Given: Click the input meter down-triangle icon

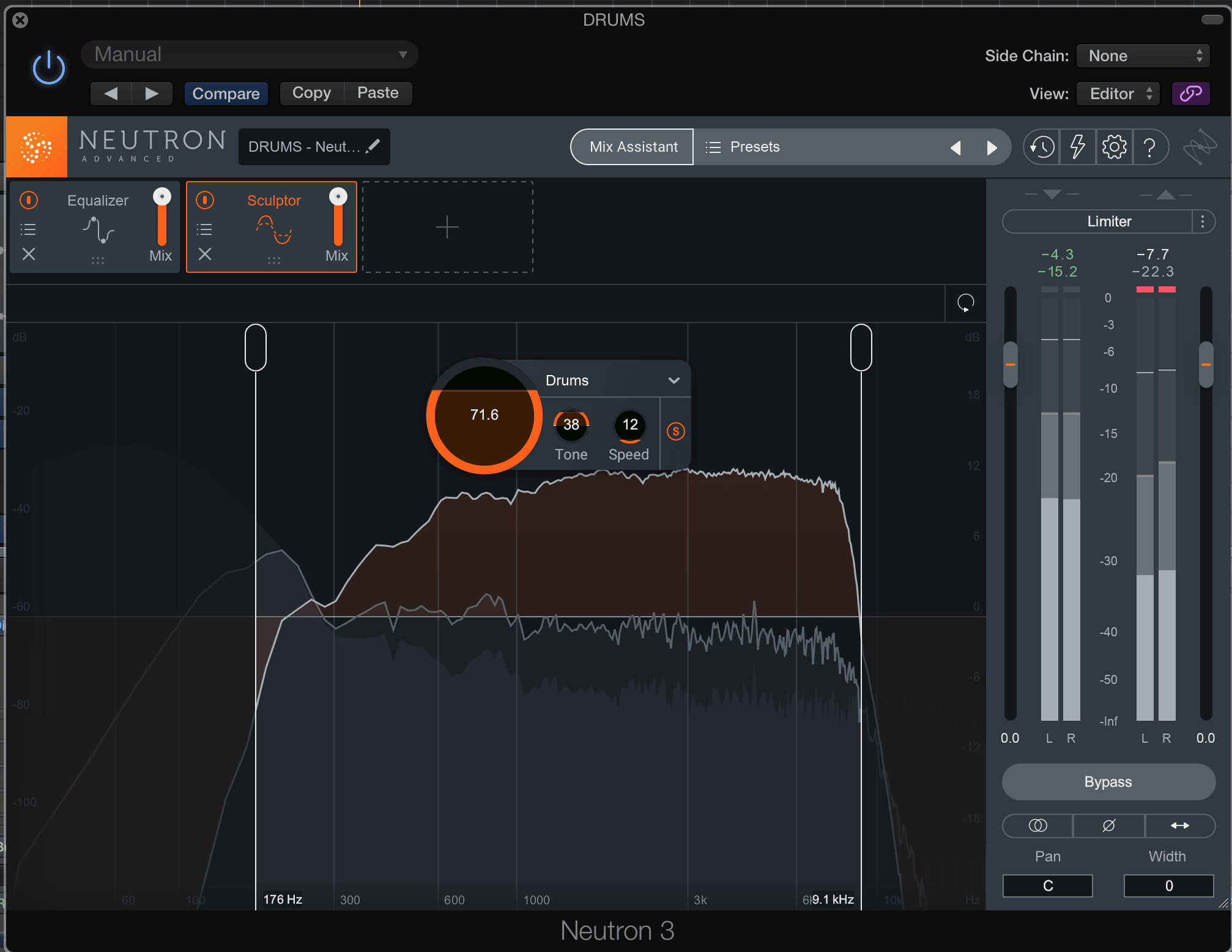Looking at the screenshot, I should click(1052, 195).
